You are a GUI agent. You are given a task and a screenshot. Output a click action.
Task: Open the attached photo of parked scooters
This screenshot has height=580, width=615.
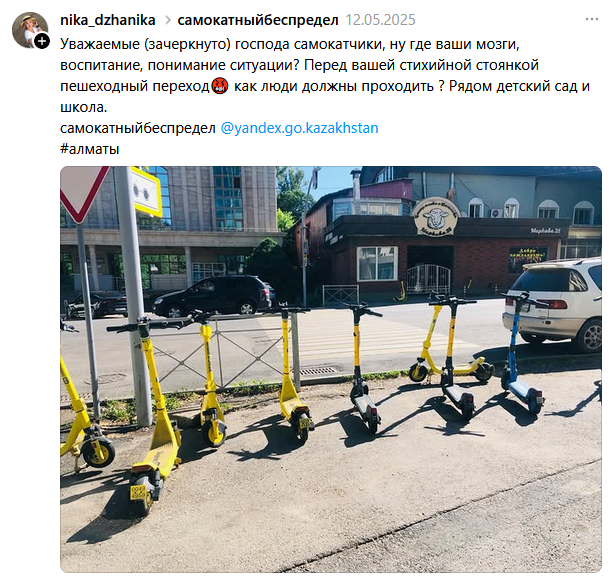click(x=331, y=369)
